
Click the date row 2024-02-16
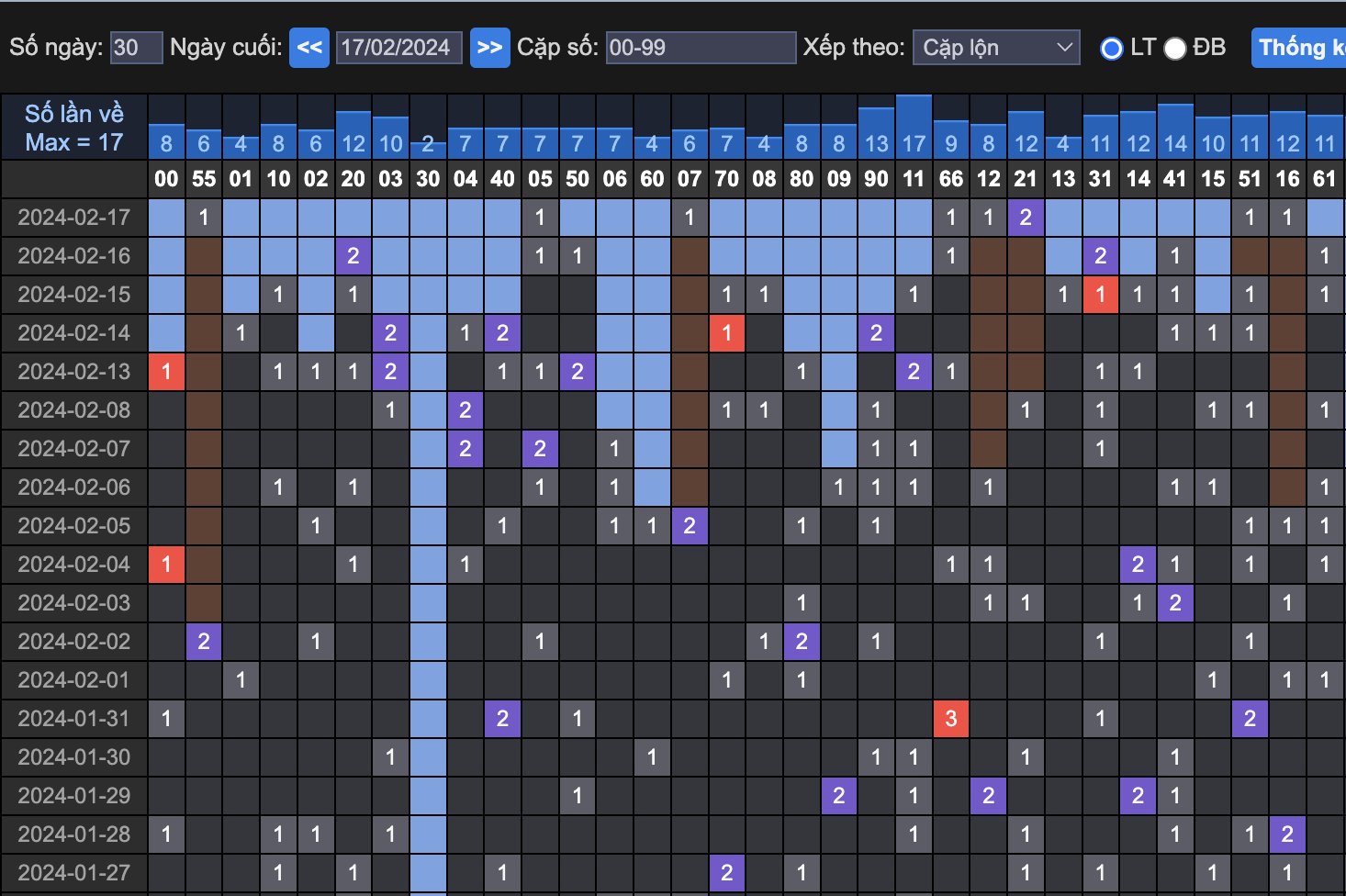pos(74,256)
